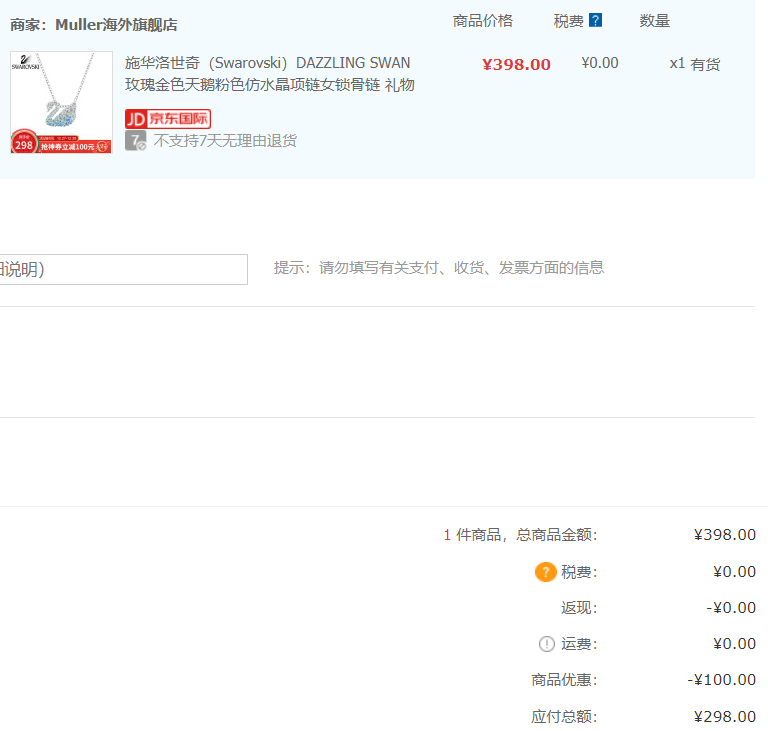Click the x1 有货 quantity text
The width and height of the screenshot is (768, 731).
coord(695,64)
